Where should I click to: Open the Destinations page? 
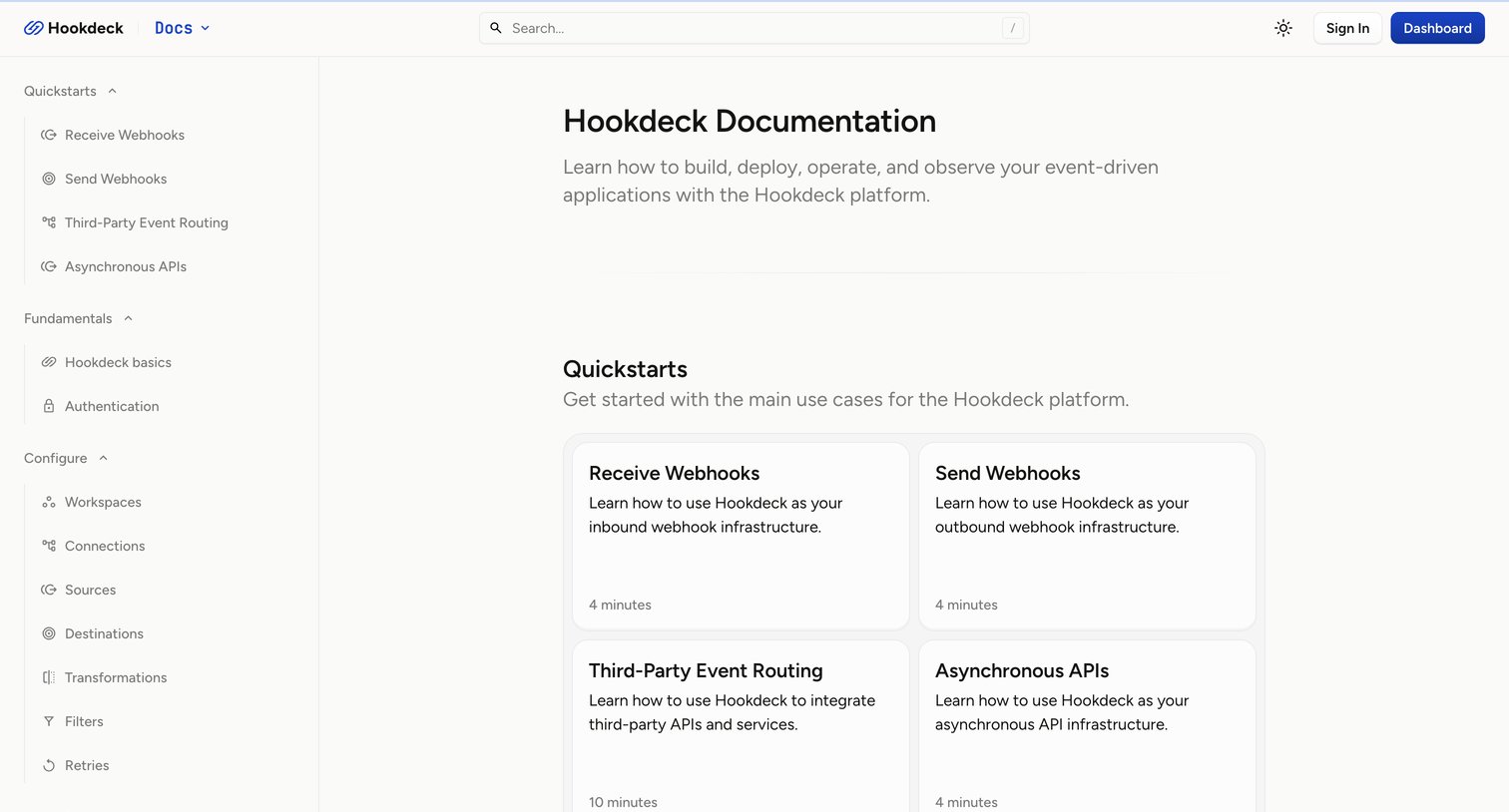(x=104, y=633)
